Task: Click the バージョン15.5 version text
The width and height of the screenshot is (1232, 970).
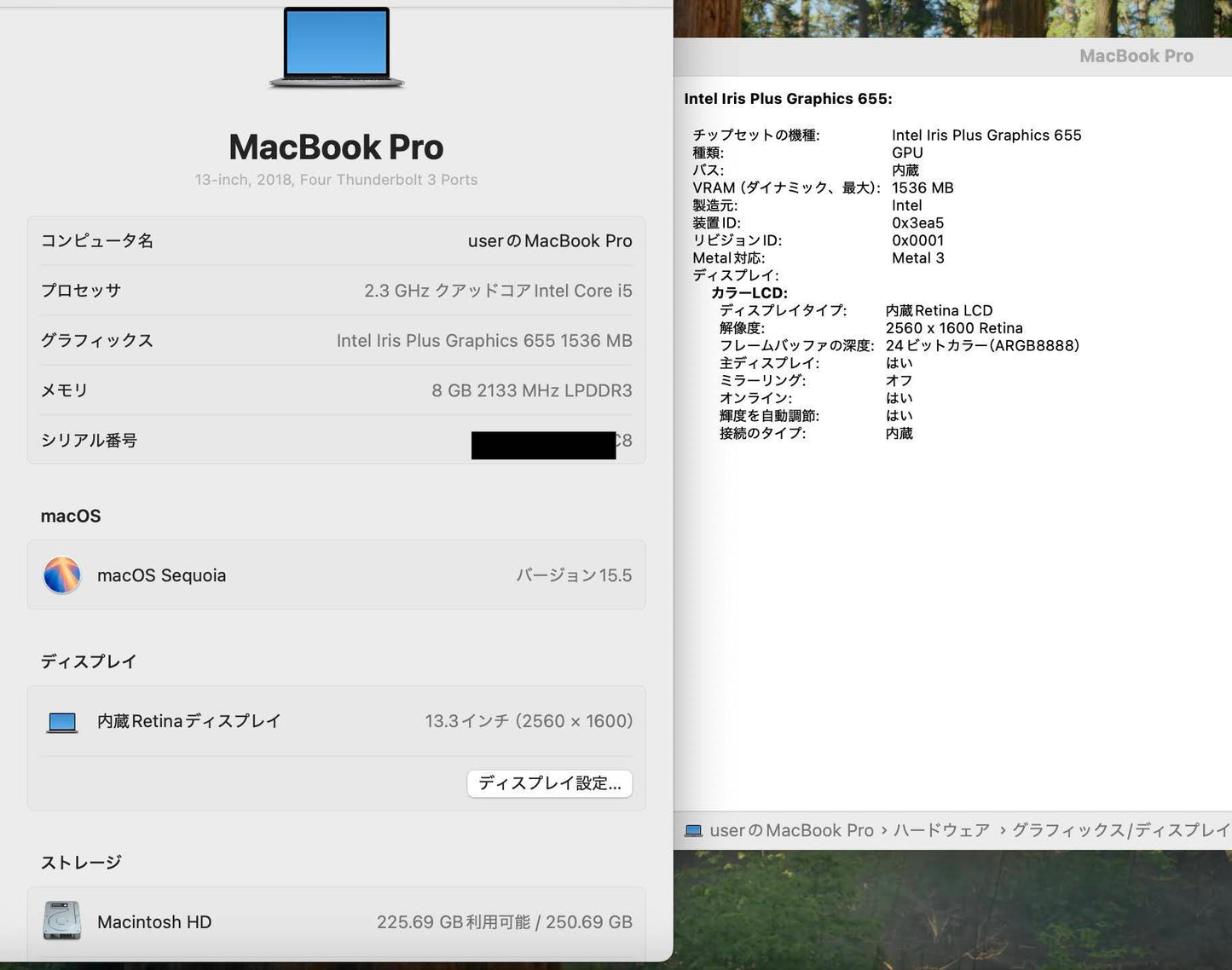Action: point(574,574)
